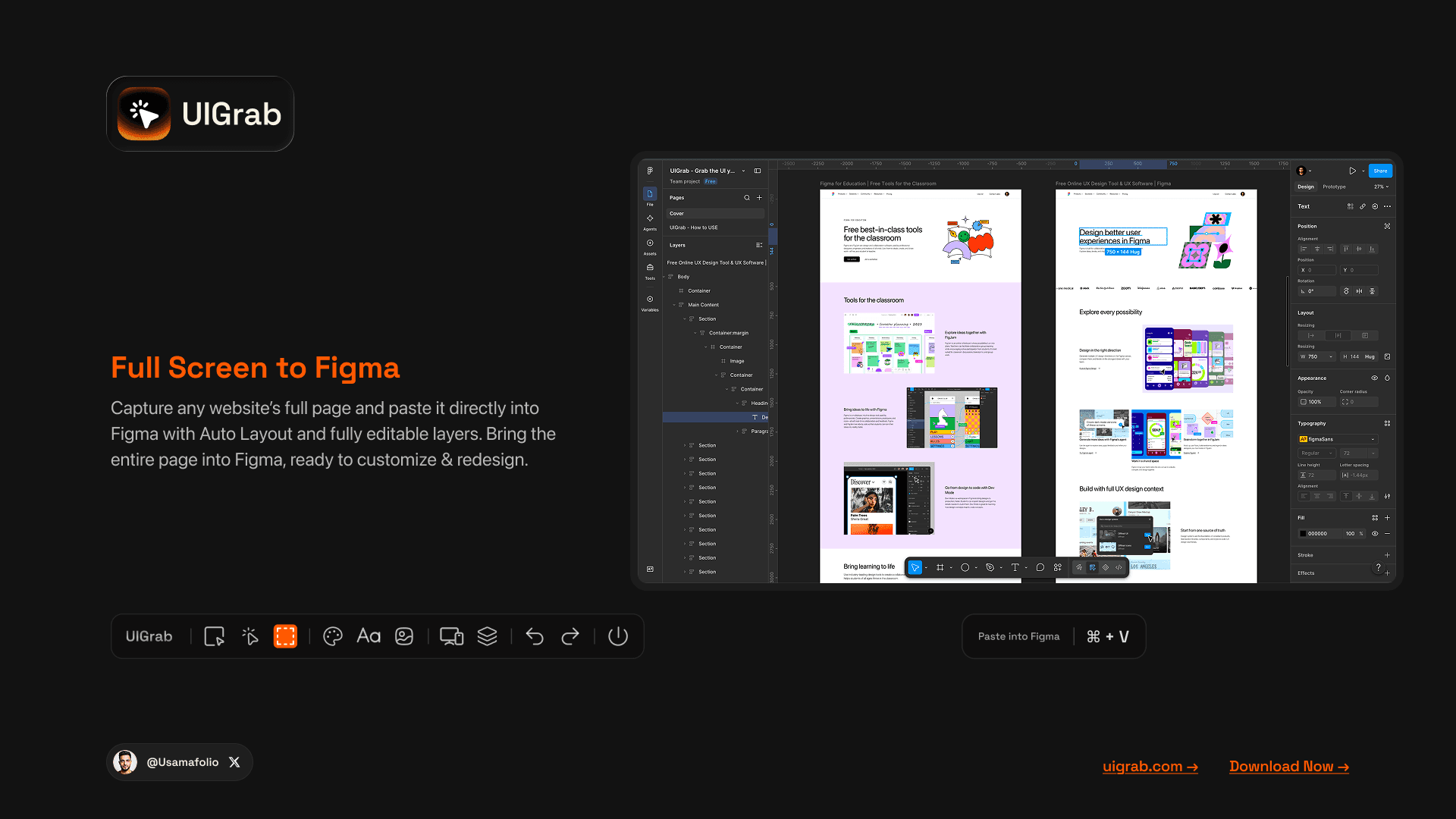Screen dimensions: 1456x819
Task: Select the Frame tool in Figma toolbar
Action: pos(940,567)
